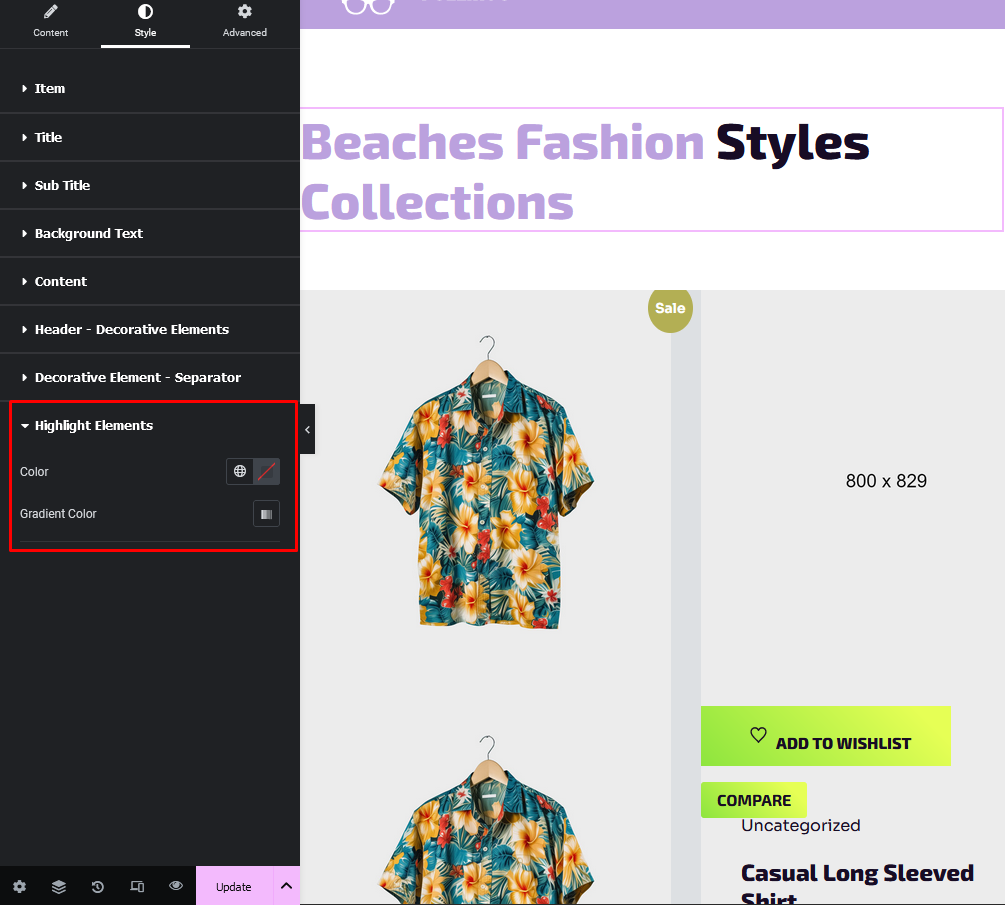Screen dimensions: 1005x905
Task: Expand the Background Text section
Action: pyautogui.click(x=150, y=233)
